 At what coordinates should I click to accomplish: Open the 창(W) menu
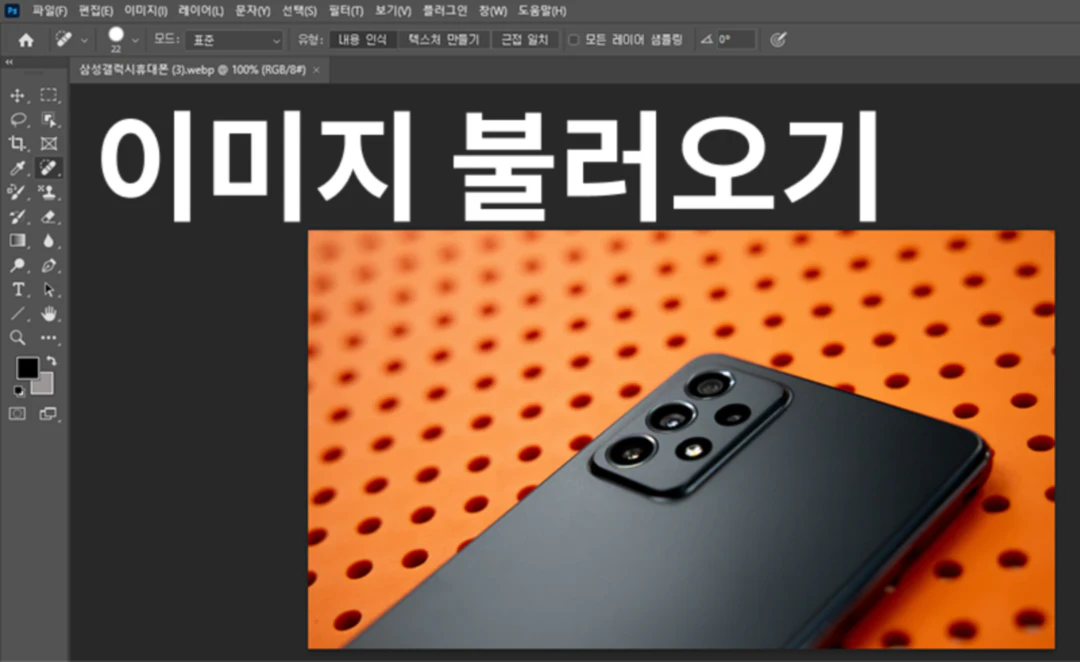(492, 11)
